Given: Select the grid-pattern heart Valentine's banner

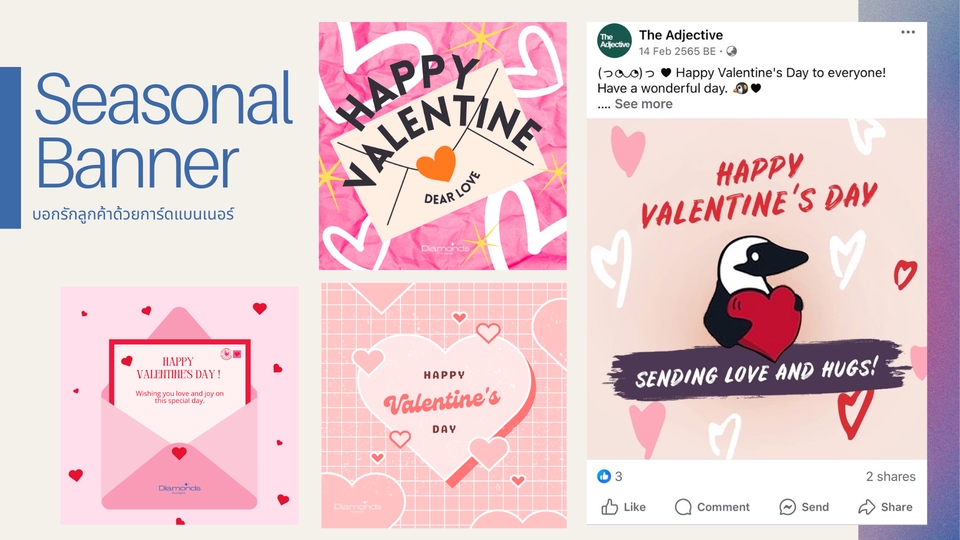Looking at the screenshot, I should 443,404.
